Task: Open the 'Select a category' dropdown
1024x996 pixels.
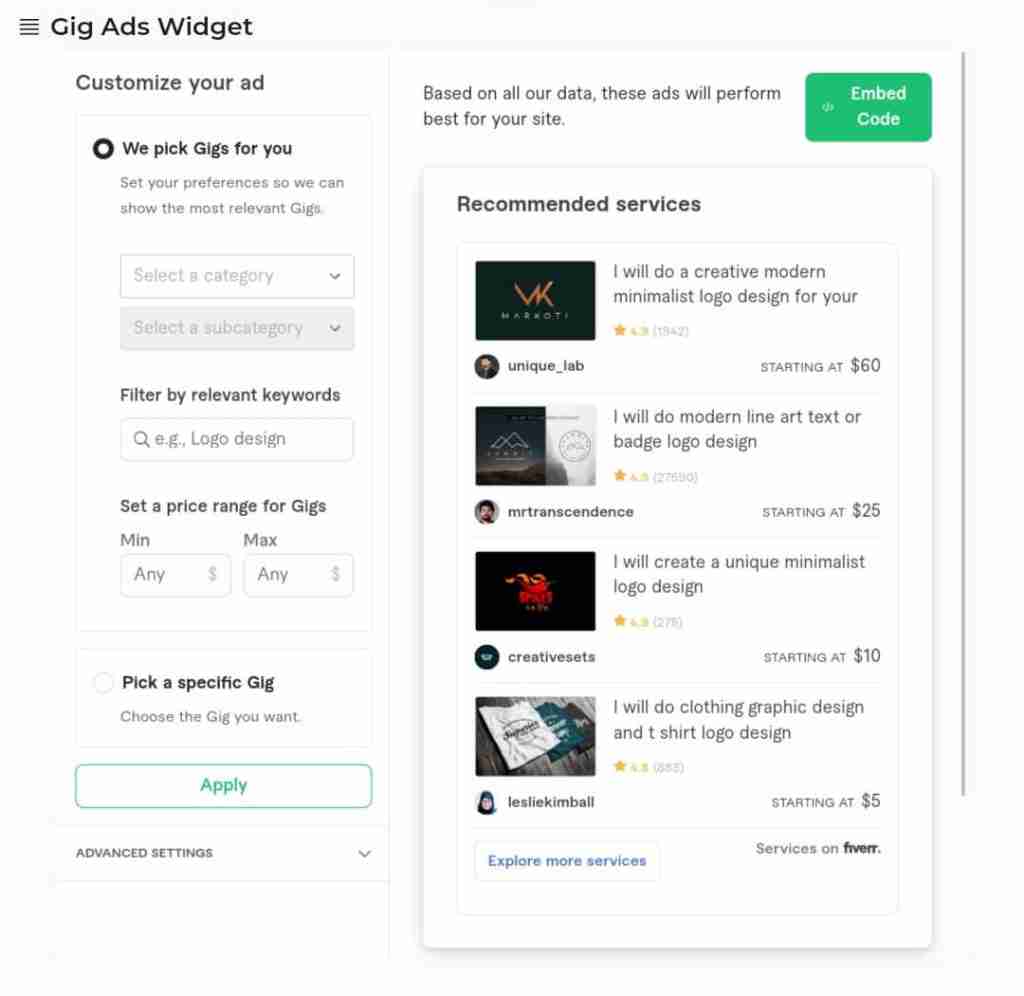Action: click(237, 276)
